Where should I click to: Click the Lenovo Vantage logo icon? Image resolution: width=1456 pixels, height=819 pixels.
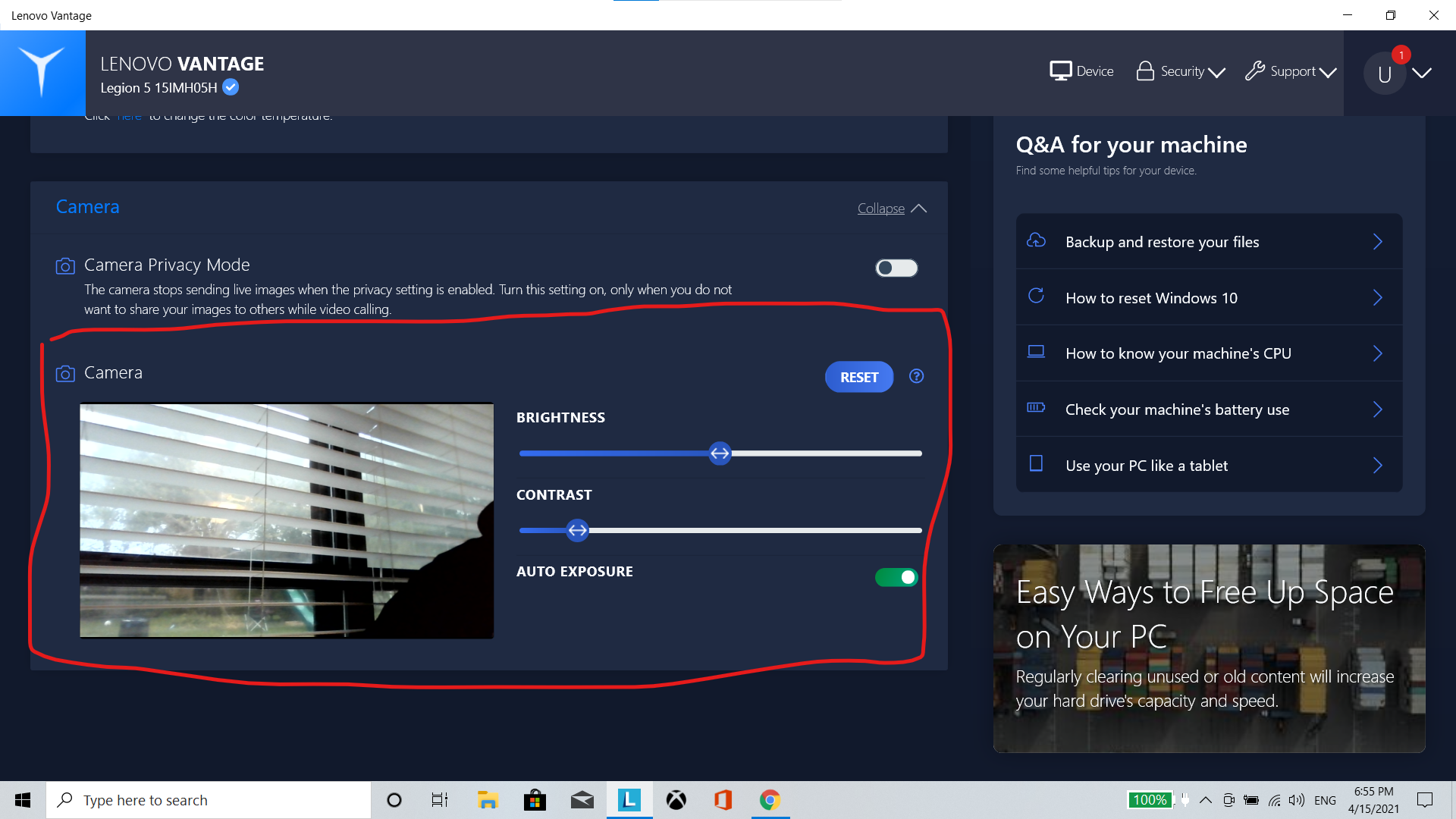(42, 73)
